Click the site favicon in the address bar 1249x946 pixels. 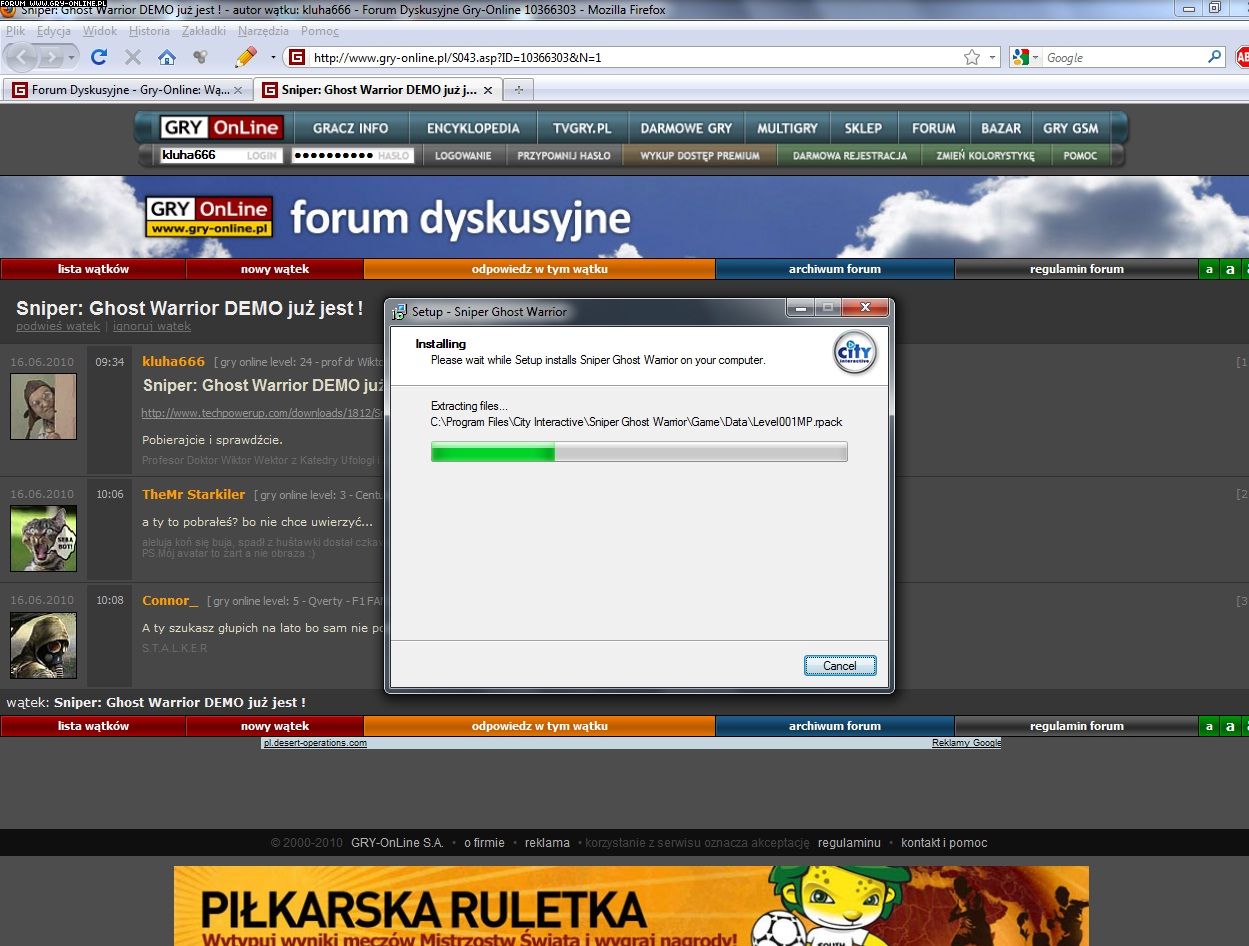point(297,57)
